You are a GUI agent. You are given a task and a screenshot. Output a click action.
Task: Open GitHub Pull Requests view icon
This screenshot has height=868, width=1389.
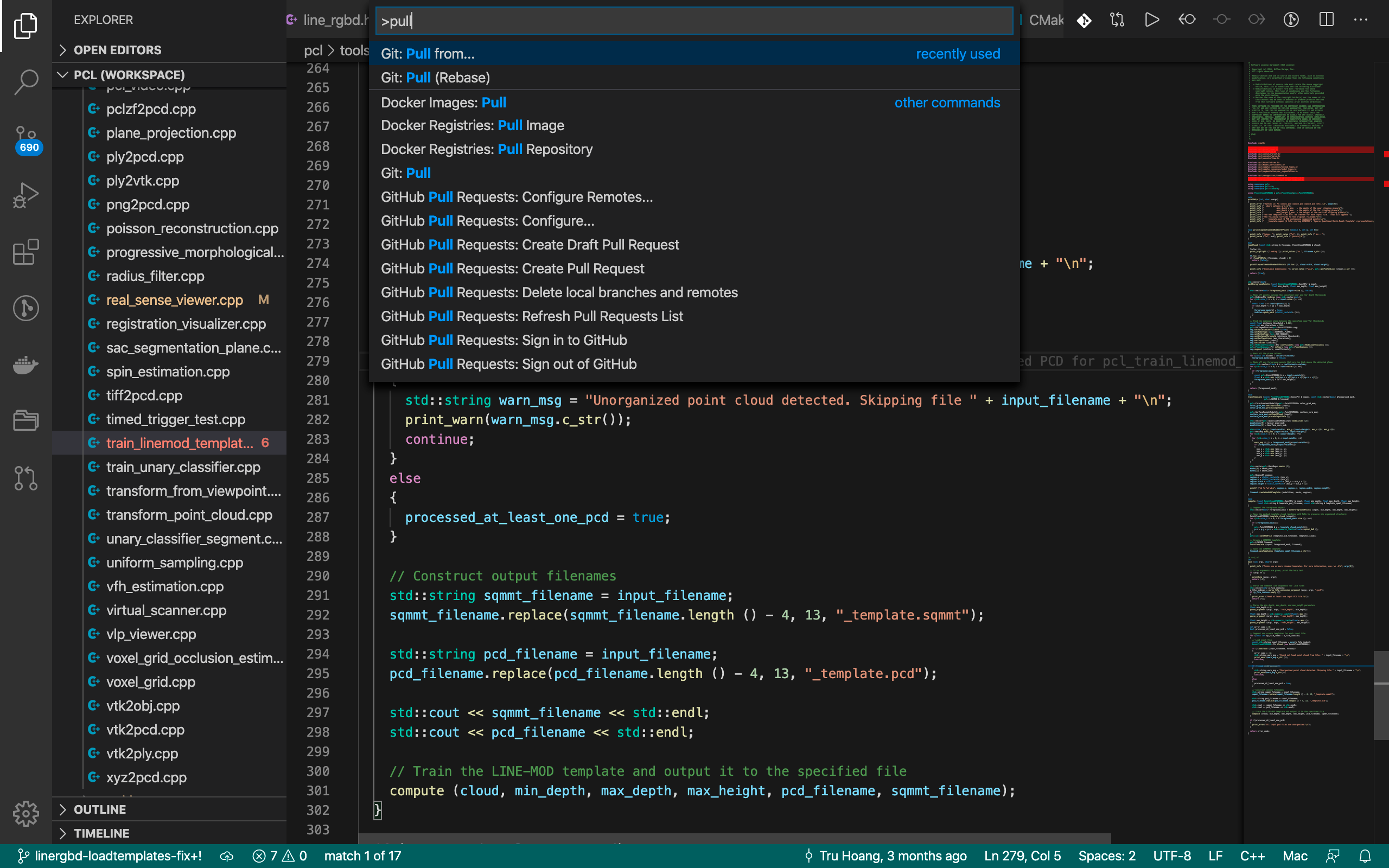tap(26, 477)
